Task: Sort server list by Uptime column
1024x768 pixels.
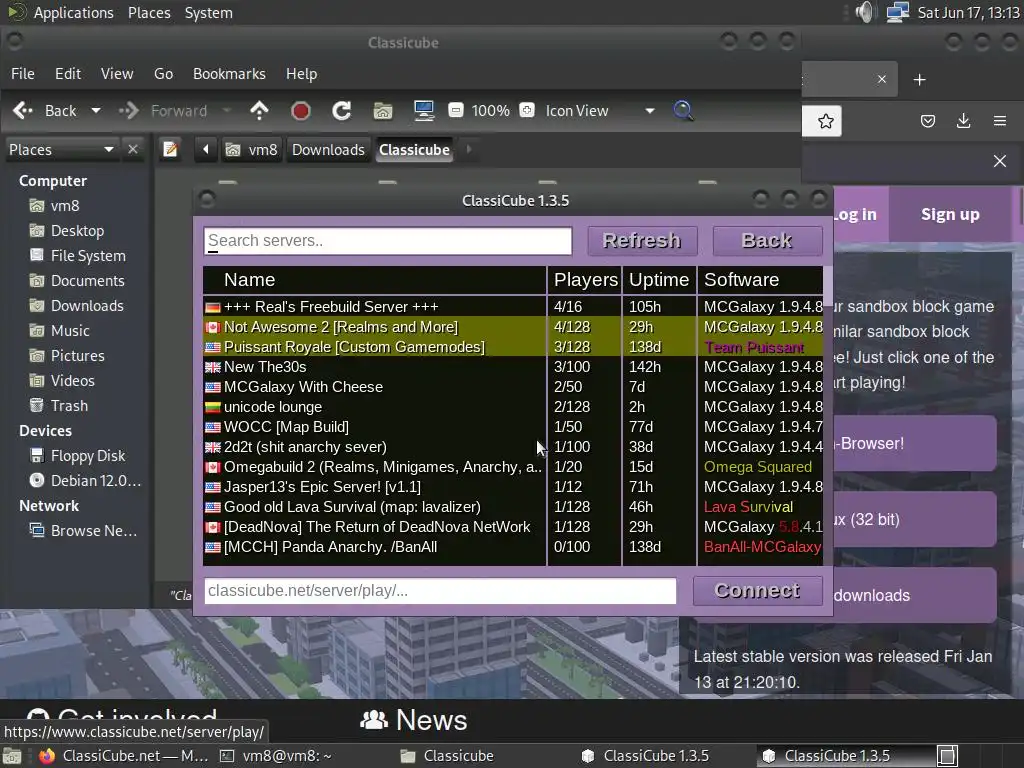Action: click(659, 280)
